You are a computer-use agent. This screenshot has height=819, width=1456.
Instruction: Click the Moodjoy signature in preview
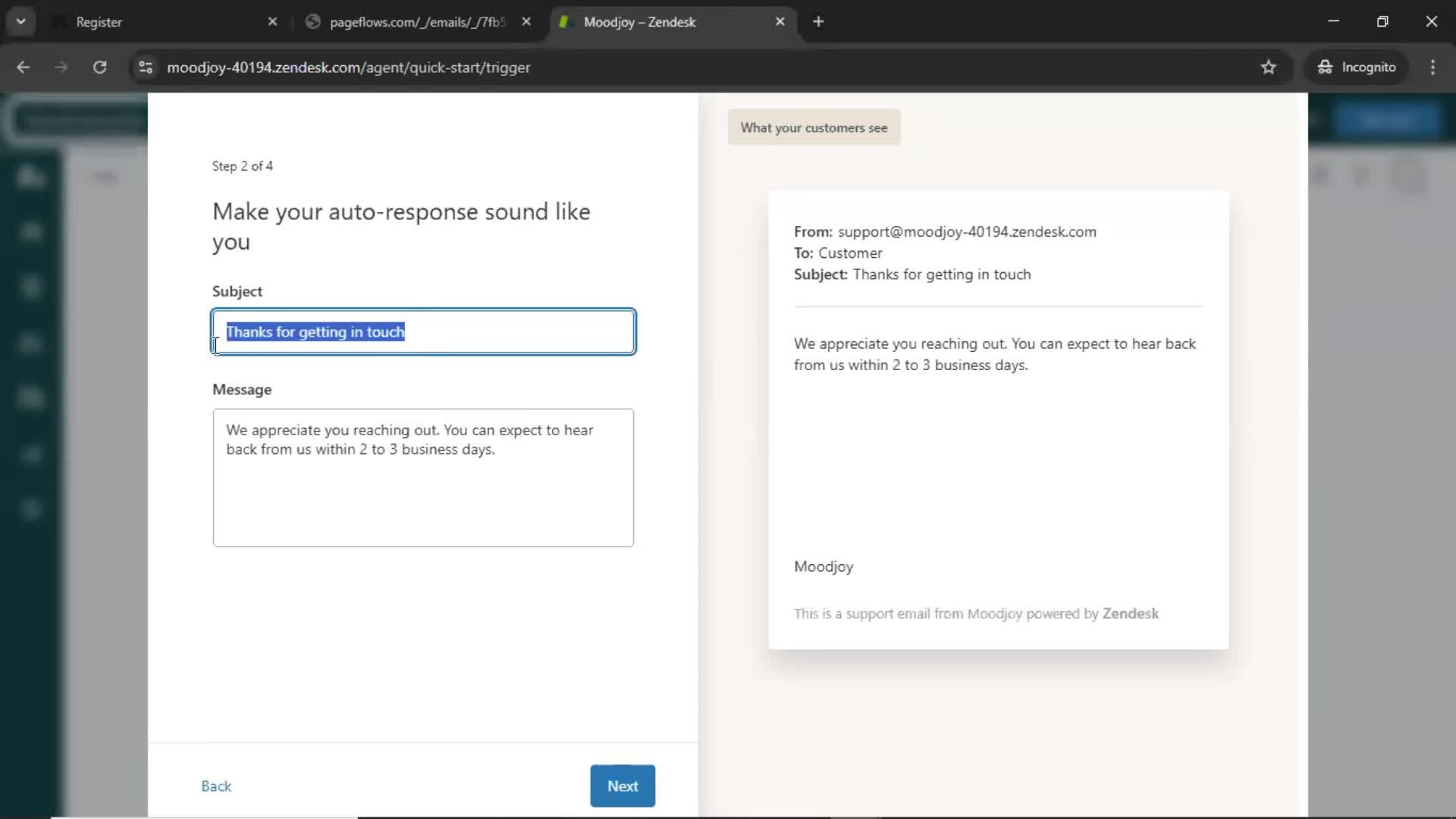click(x=824, y=566)
